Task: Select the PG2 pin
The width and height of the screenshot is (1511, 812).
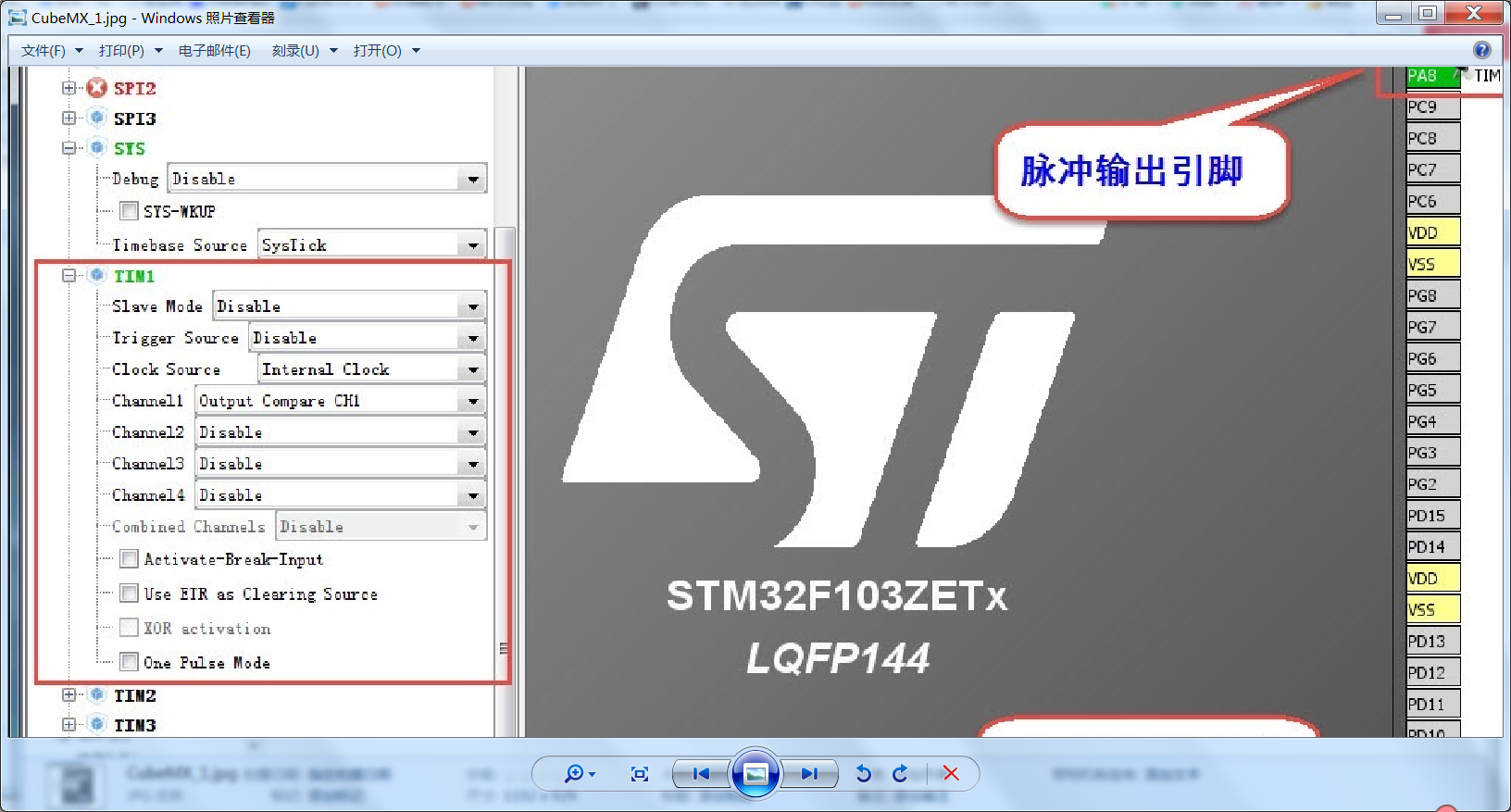Action: (x=1433, y=484)
